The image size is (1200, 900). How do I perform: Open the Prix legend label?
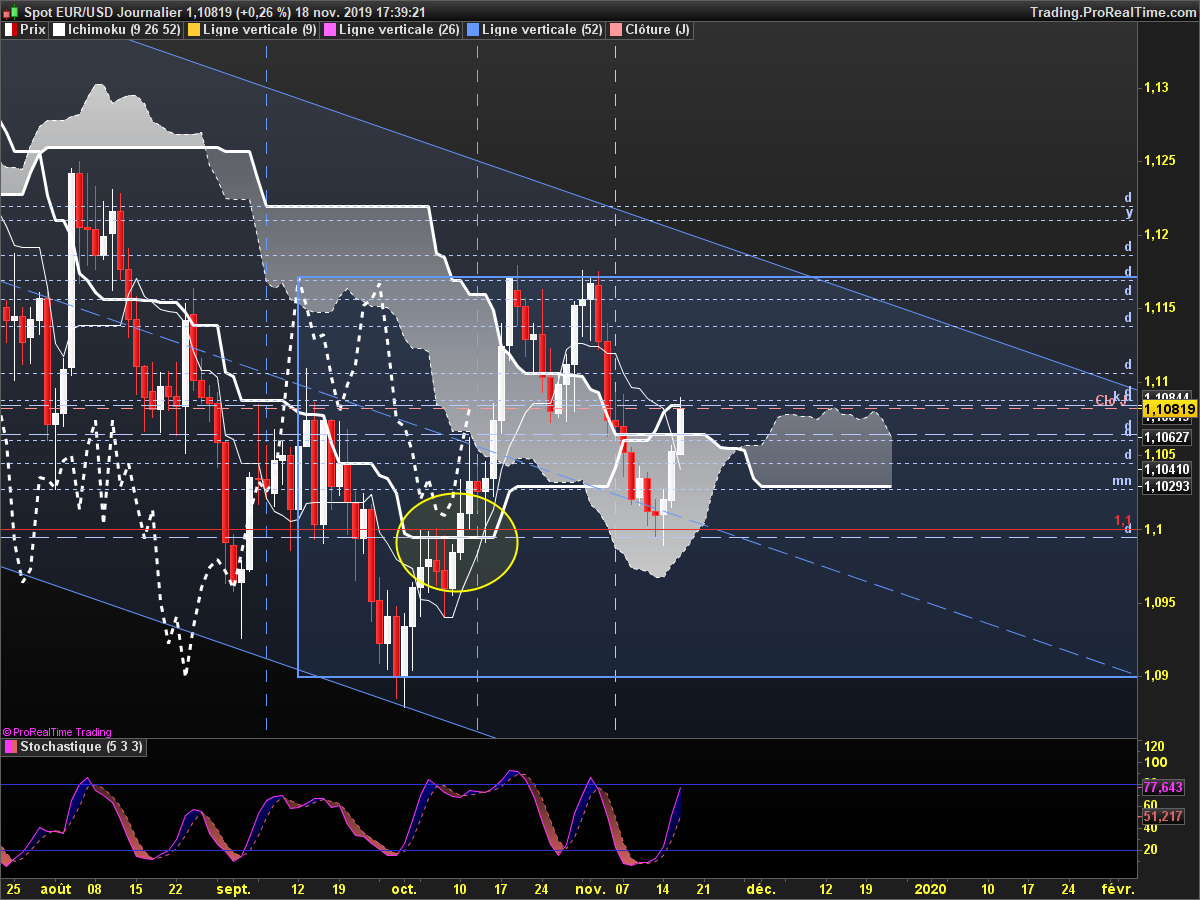[33, 30]
